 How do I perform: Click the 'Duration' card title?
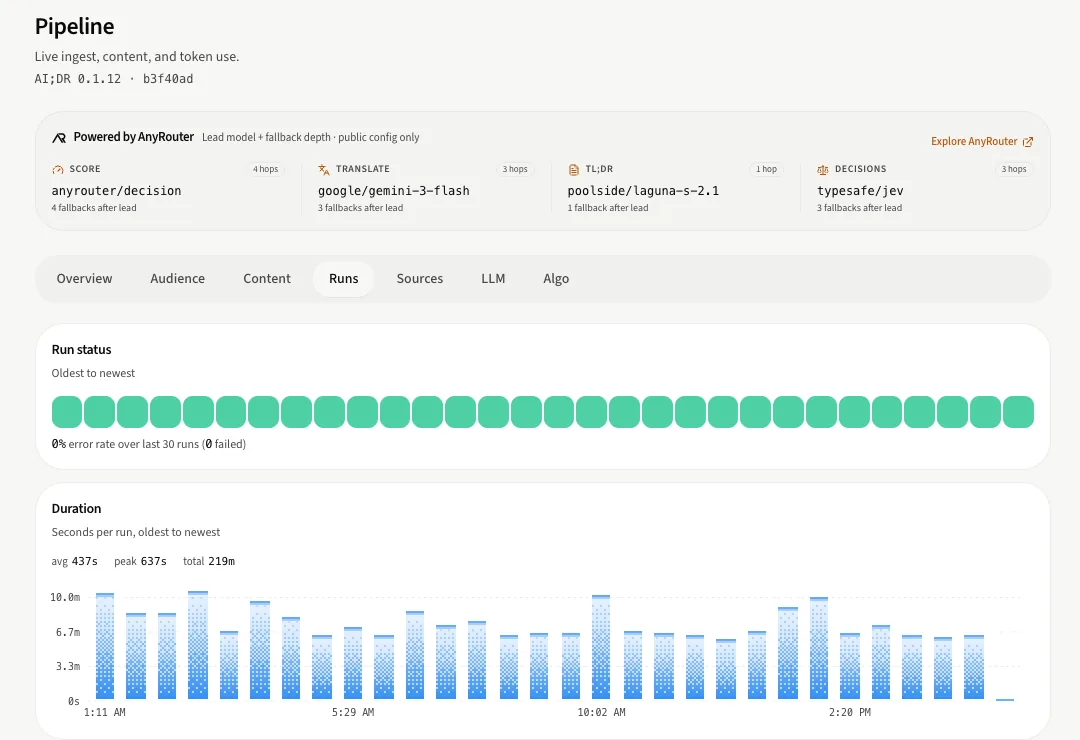pos(76,509)
